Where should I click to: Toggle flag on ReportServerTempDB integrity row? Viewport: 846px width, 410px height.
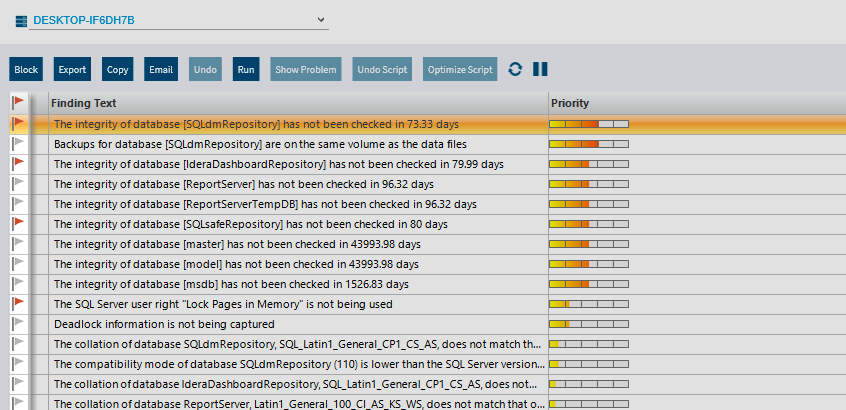(19, 204)
